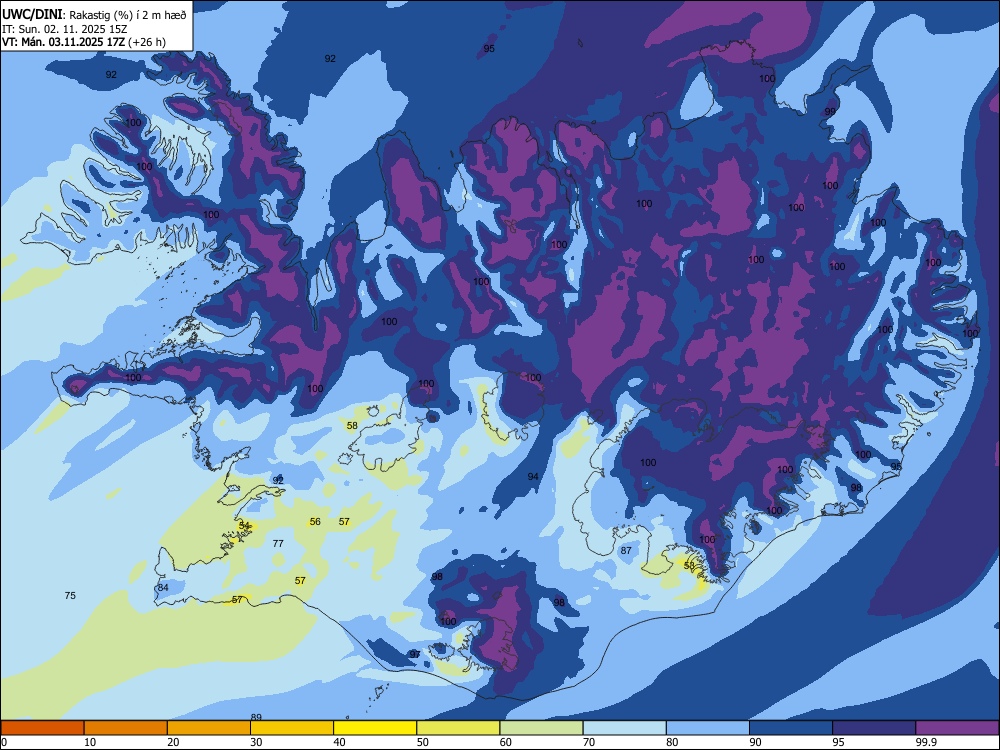Click the pale yellow 50–60 legend swatch
The width and height of the screenshot is (1000, 750).
point(458,728)
